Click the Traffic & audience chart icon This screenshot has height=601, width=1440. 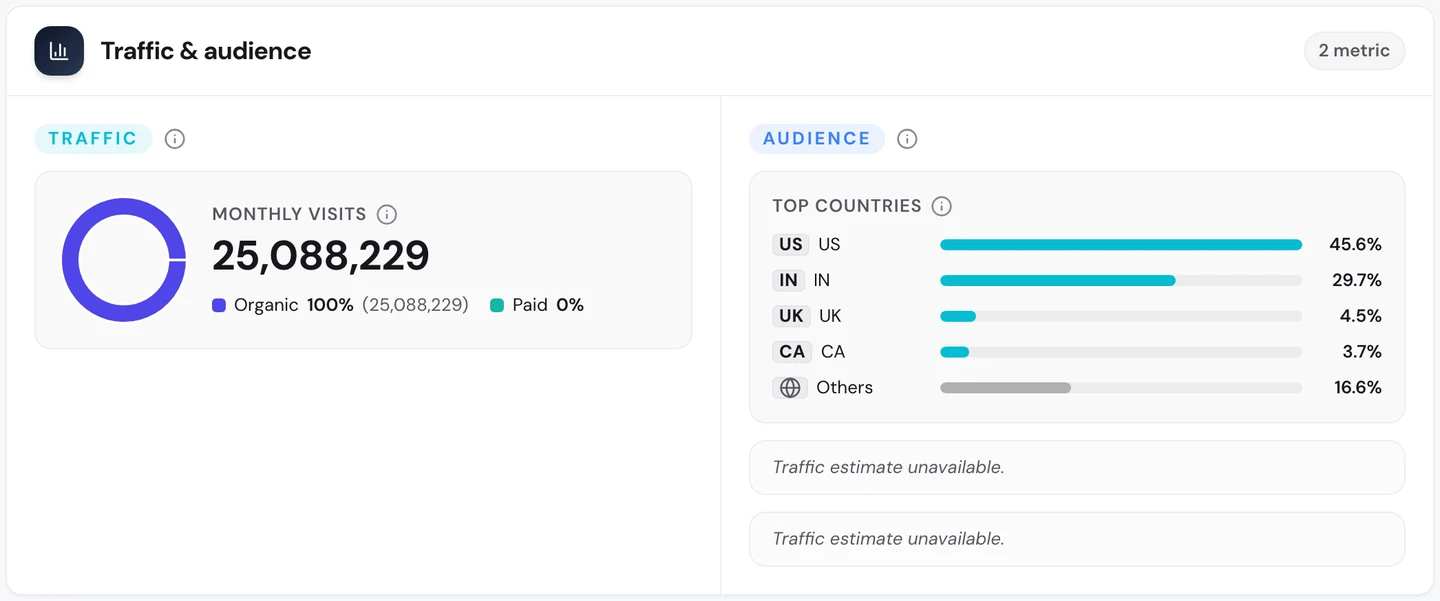(x=59, y=51)
